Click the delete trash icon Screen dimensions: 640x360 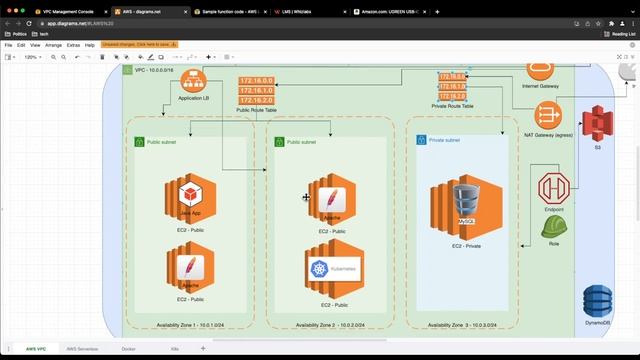pyautogui.click(x=102, y=57)
